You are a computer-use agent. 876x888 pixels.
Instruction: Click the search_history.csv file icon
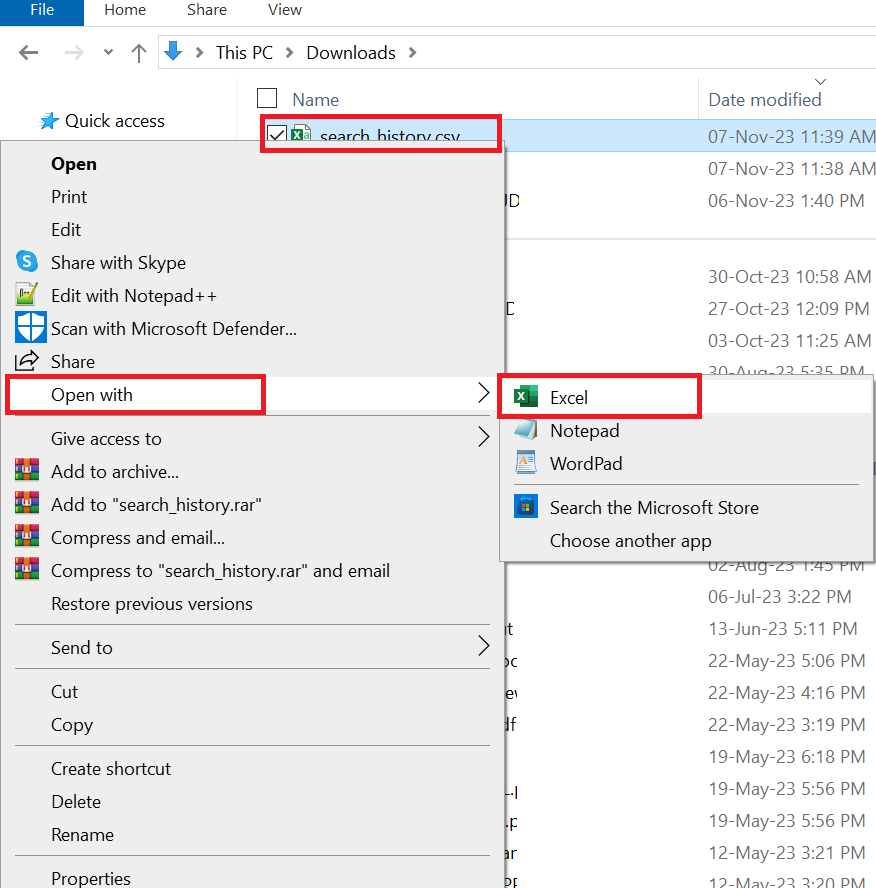301,134
